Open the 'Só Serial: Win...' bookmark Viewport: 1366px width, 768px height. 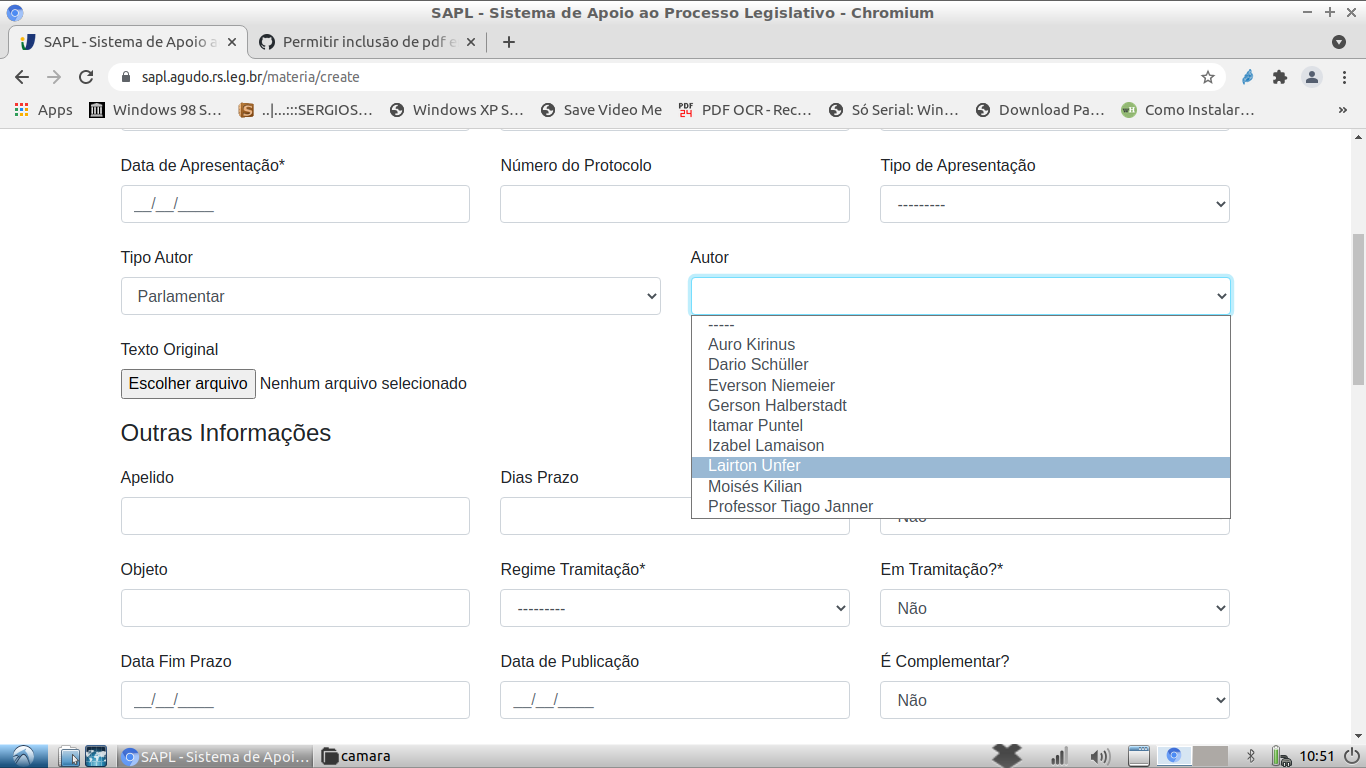click(893, 110)
